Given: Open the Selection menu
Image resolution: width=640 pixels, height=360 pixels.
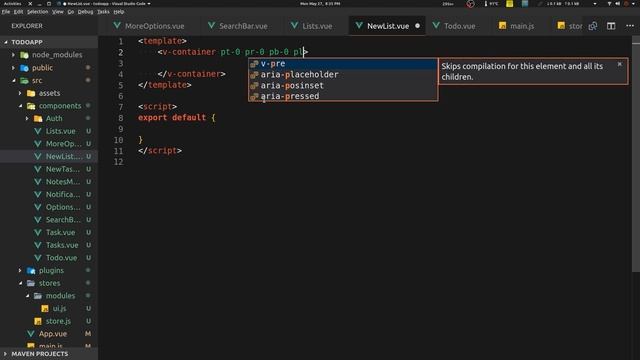Looking at the screenshot, I should point(38,12).
